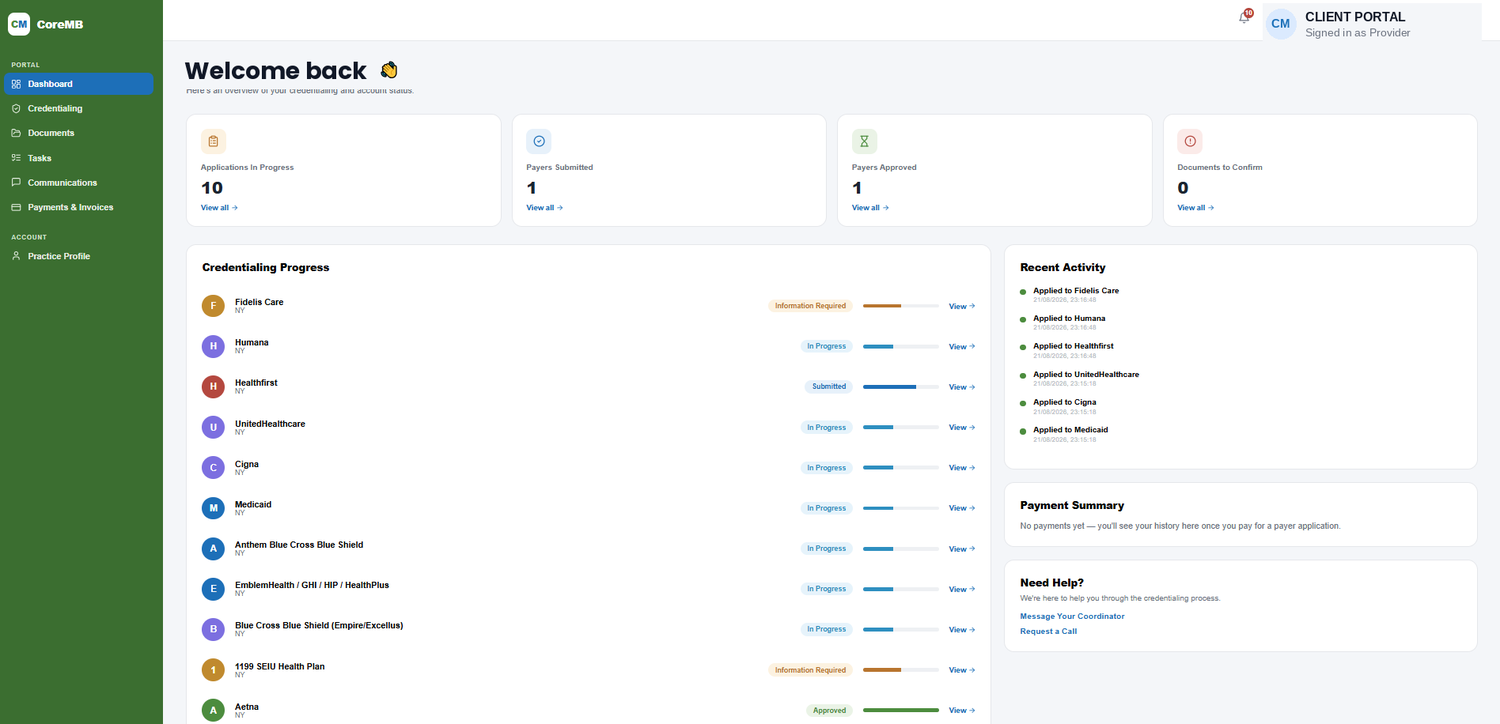The image size is (1500, 724).
Task: Open Documents from the sidebar
Action: (x=79, y=133)
